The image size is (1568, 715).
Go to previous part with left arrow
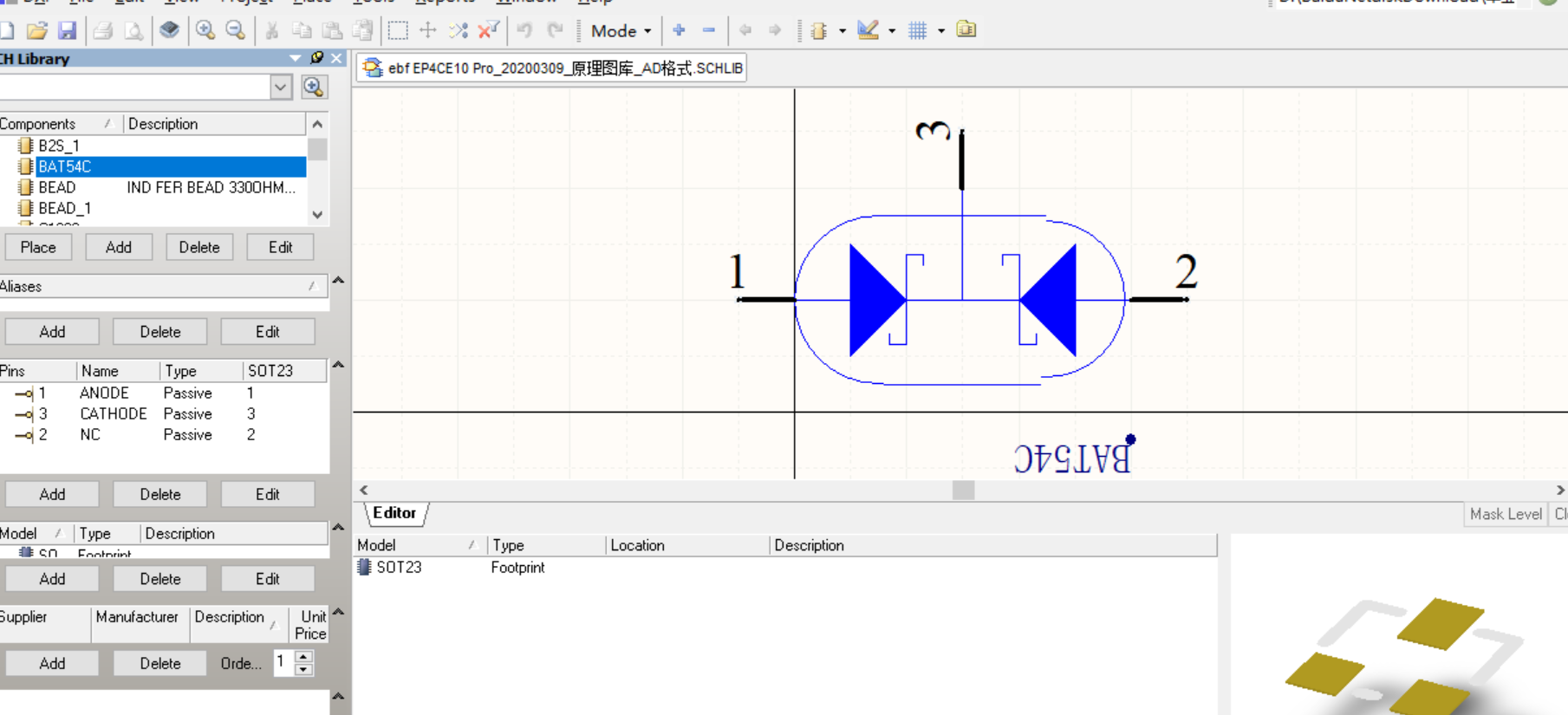tap(745, 30)
